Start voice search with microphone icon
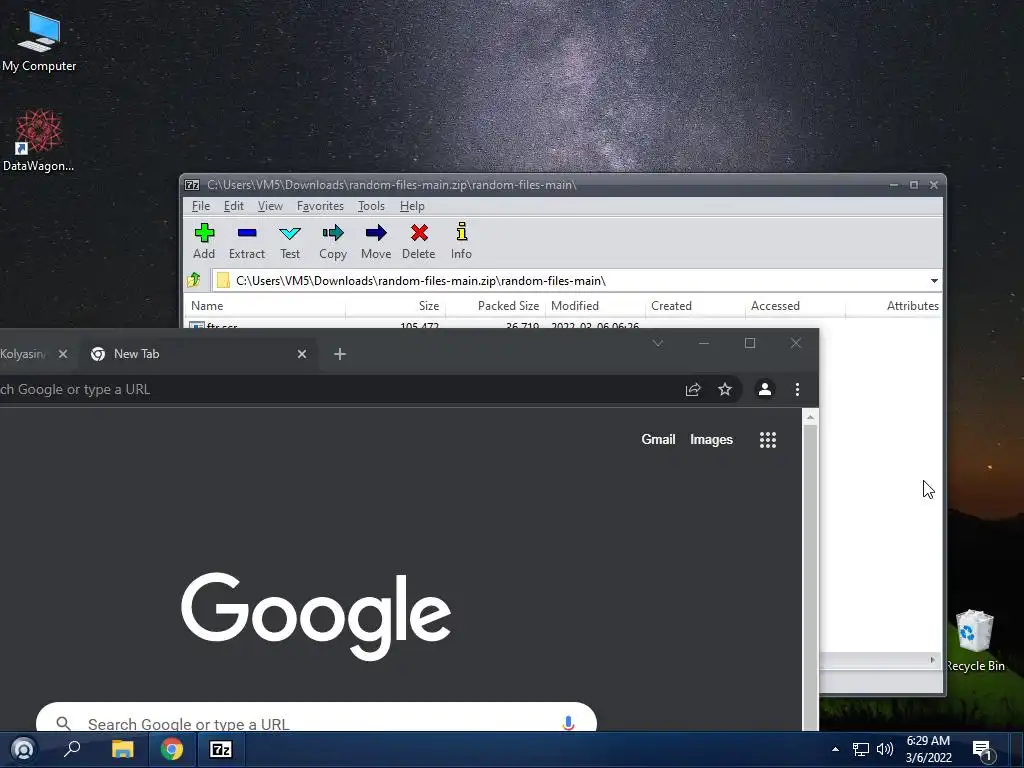This screenshot has height=768, width=1024. (x=568, y=723)
